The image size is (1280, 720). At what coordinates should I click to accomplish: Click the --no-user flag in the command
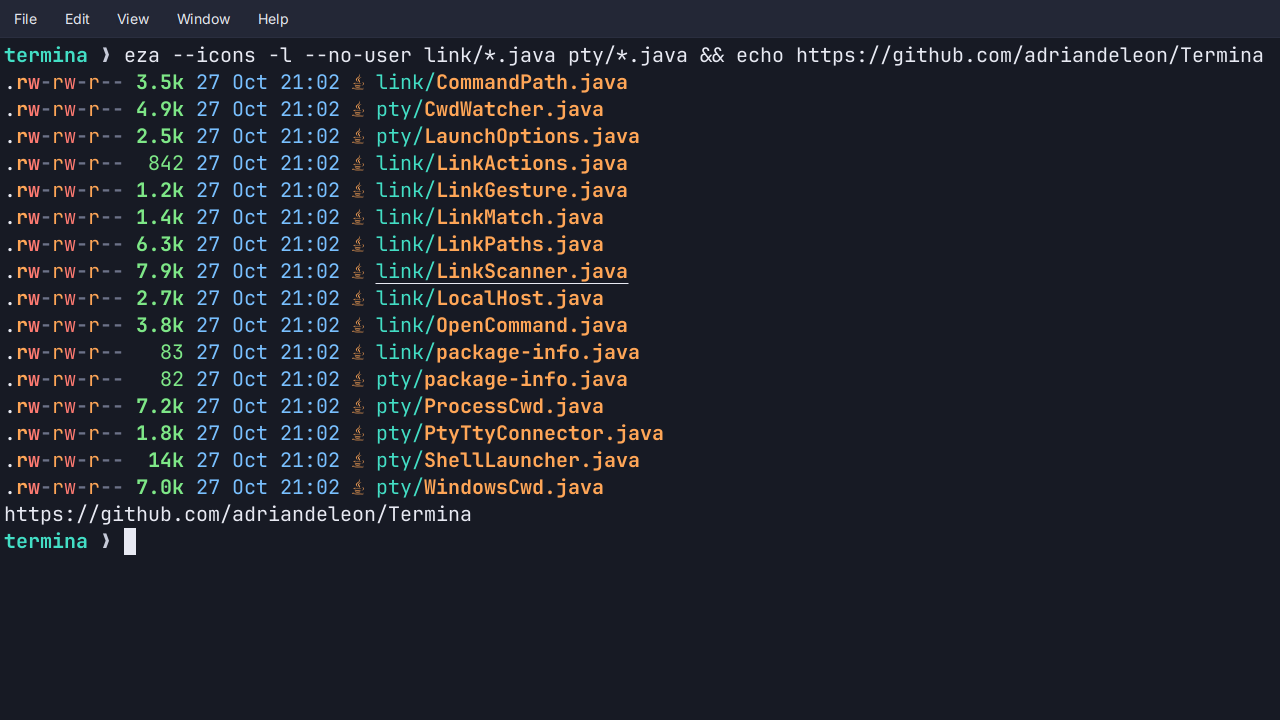pyautogui.click(x=358, y=55)
